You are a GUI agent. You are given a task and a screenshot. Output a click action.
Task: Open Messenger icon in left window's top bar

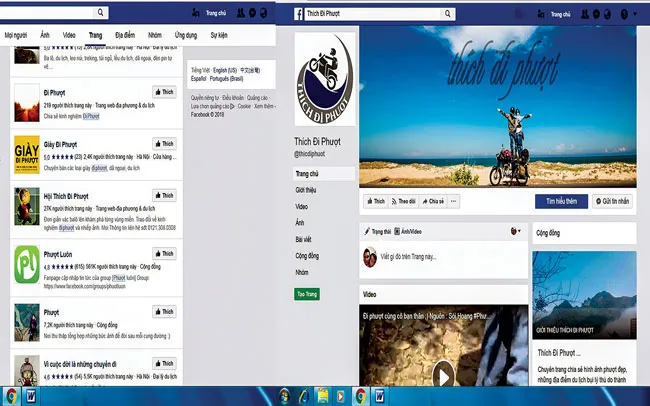point(252,13)
